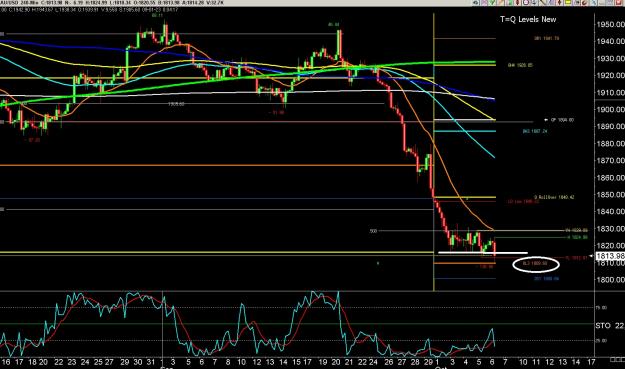Click the 1890.00 price axis label
The height and width of the screenshot is (369, 625).
click(610, 126)
